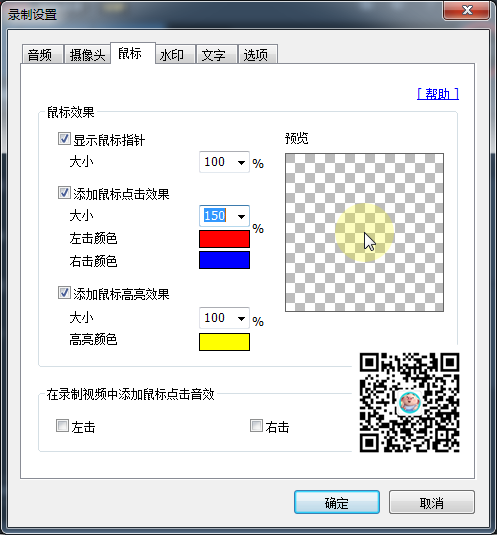Image resolution: width=497 pixels, height=535 pixels.
Task: Expand click effect size dropdown
Action: (x=242, y=216)
